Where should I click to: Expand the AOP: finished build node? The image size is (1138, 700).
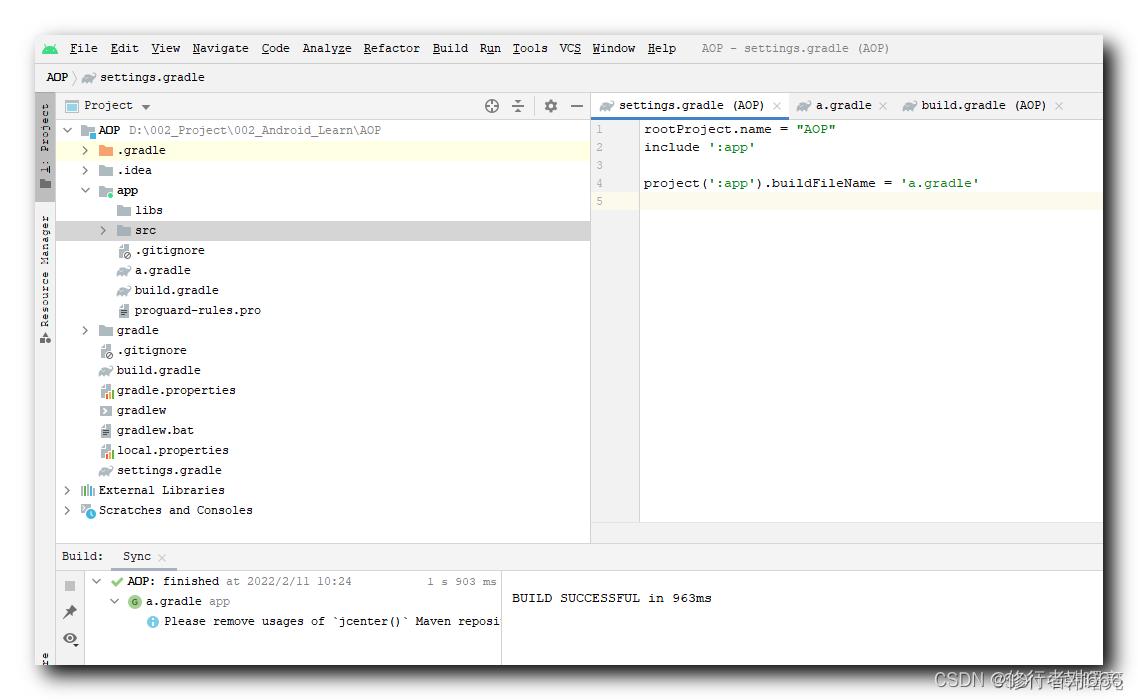[x=96, y=581]
